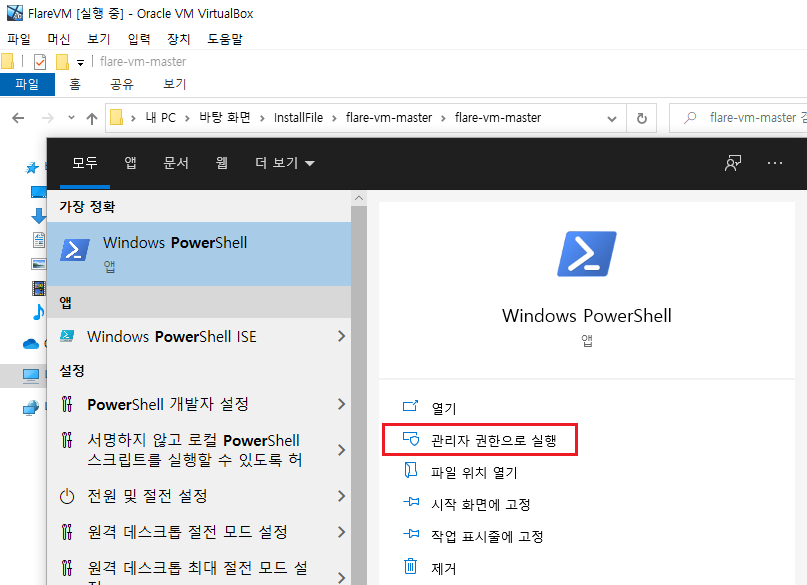Expand 서명하지 않고 로컬 PowerShell chevron
This screenshot has height=585, width=807.
[341, 450]
